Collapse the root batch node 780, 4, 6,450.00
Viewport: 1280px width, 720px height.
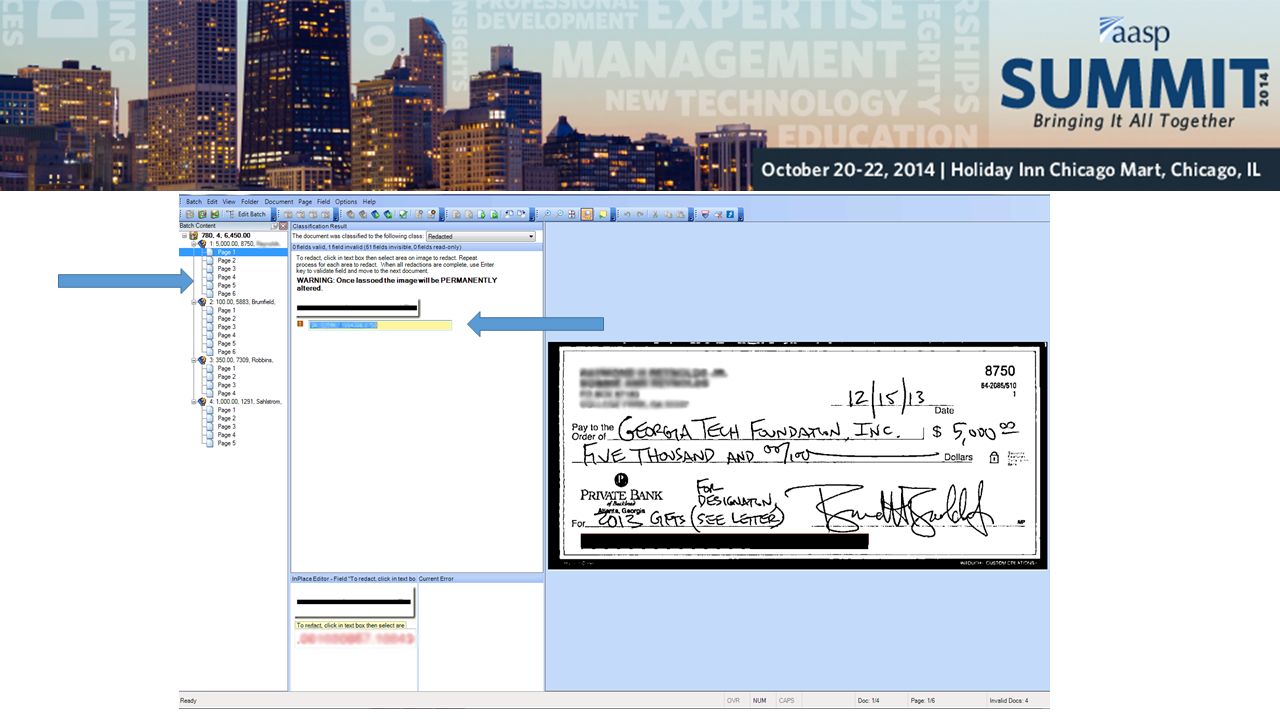click(x=184, y=235)
